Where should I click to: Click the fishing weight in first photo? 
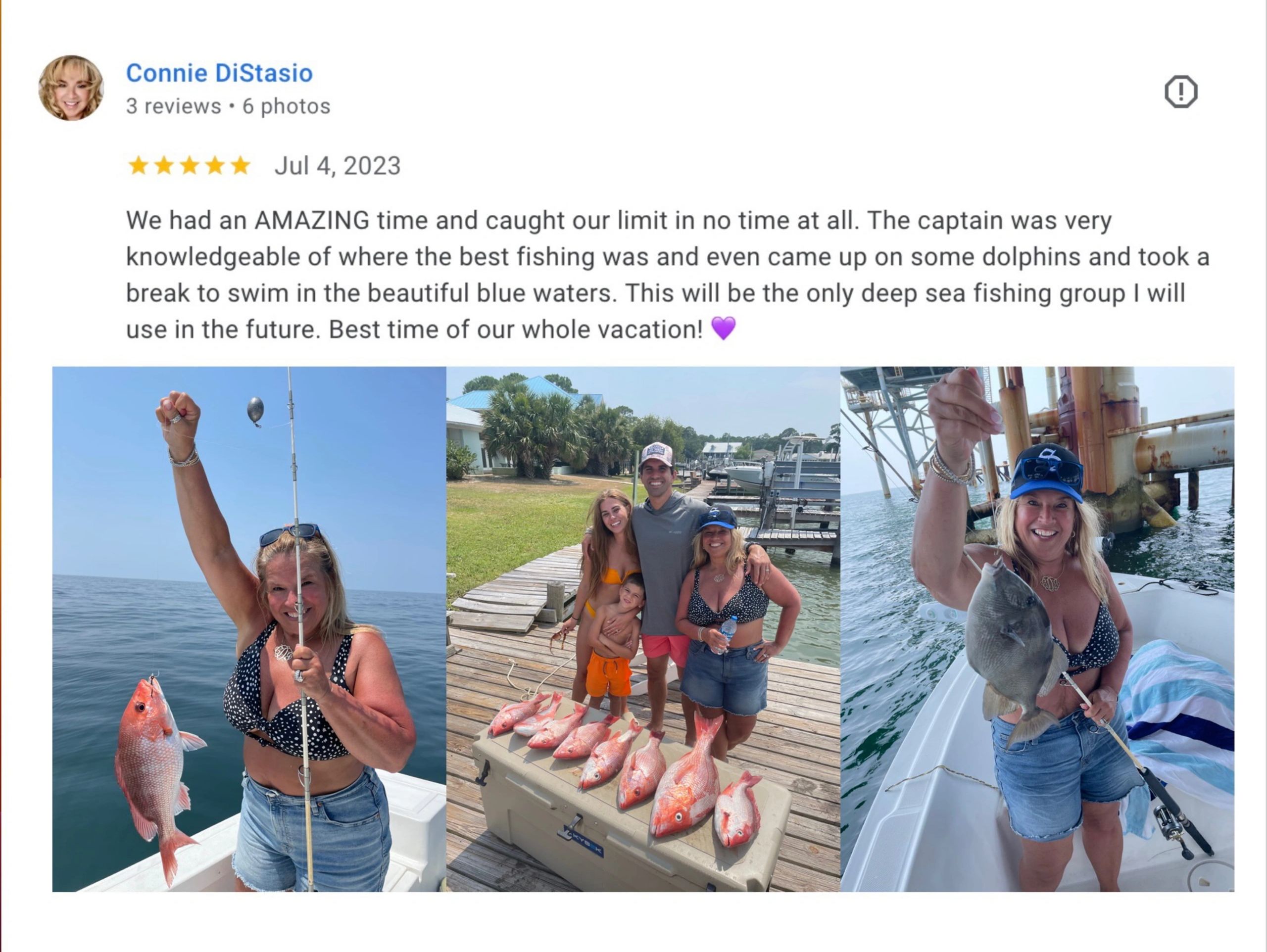point(255,411)
